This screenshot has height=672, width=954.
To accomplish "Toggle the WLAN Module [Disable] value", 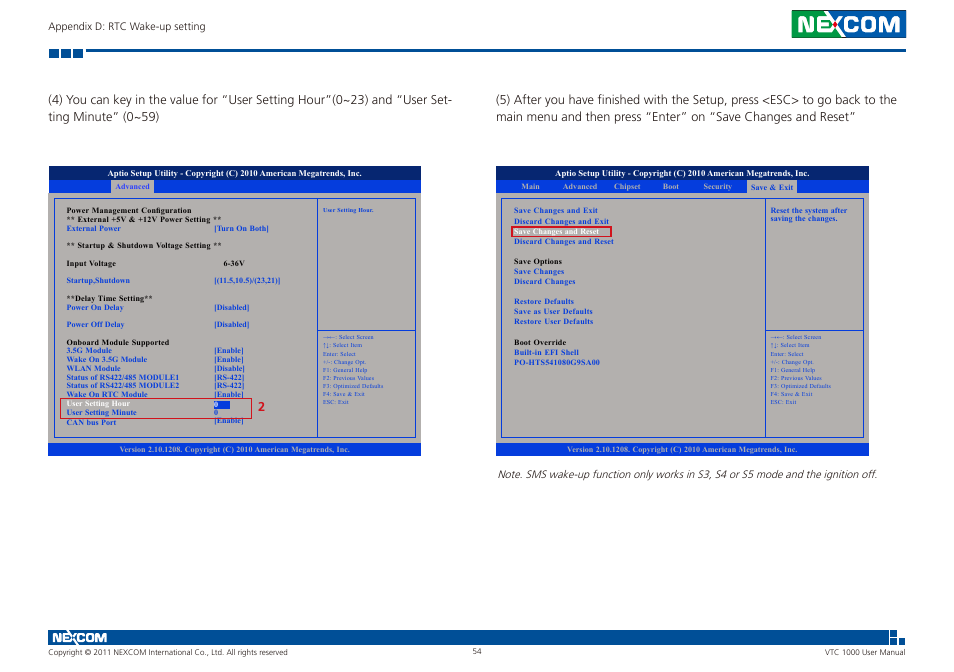I will (x=229, y=369).
